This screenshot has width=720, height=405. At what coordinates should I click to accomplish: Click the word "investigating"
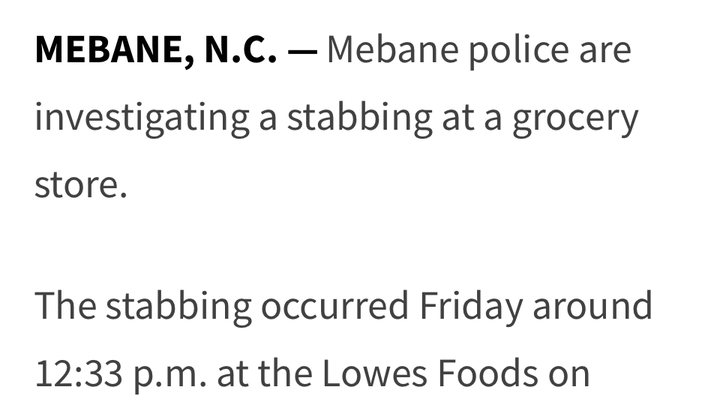tap(142, 119)
